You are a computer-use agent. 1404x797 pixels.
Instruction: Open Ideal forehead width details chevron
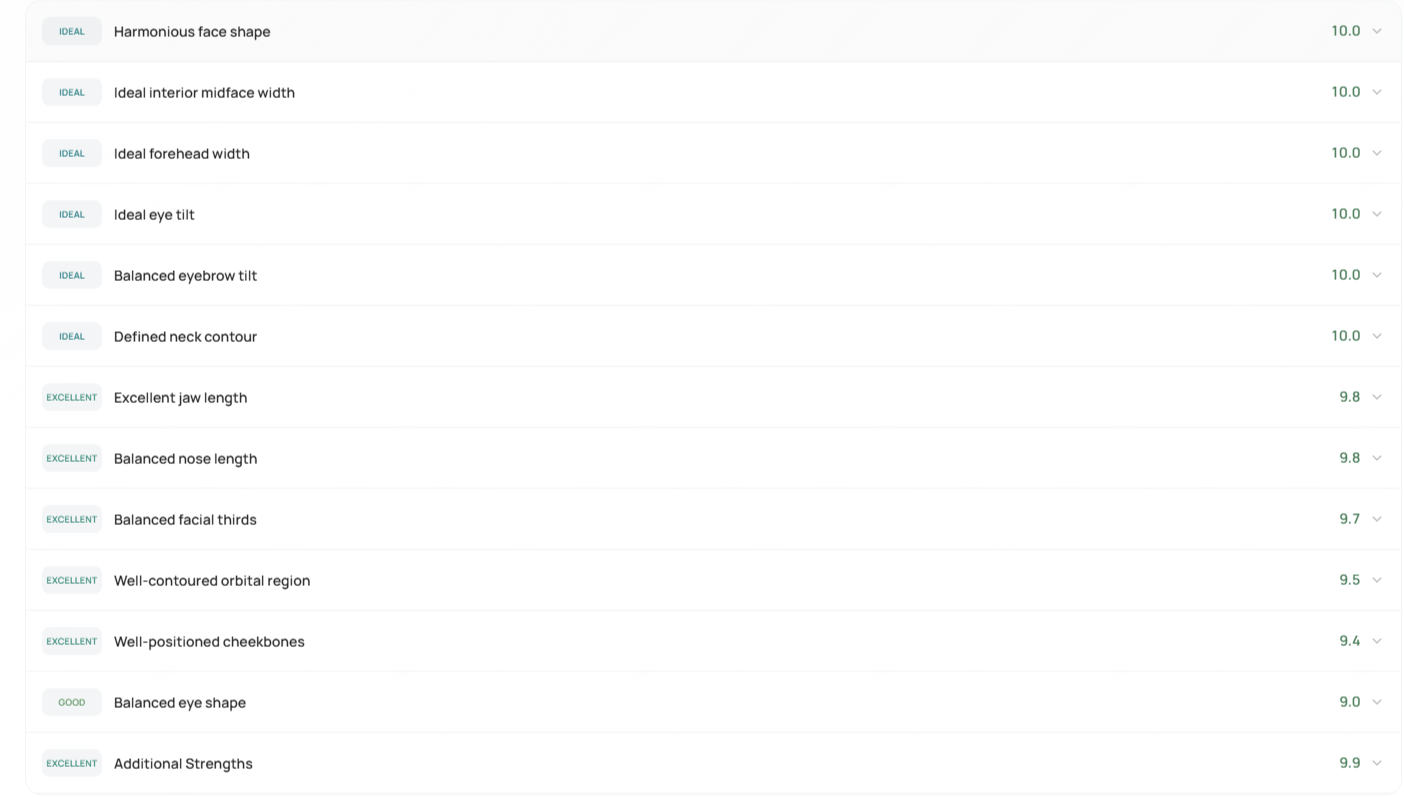click(x=1377, y=153)
